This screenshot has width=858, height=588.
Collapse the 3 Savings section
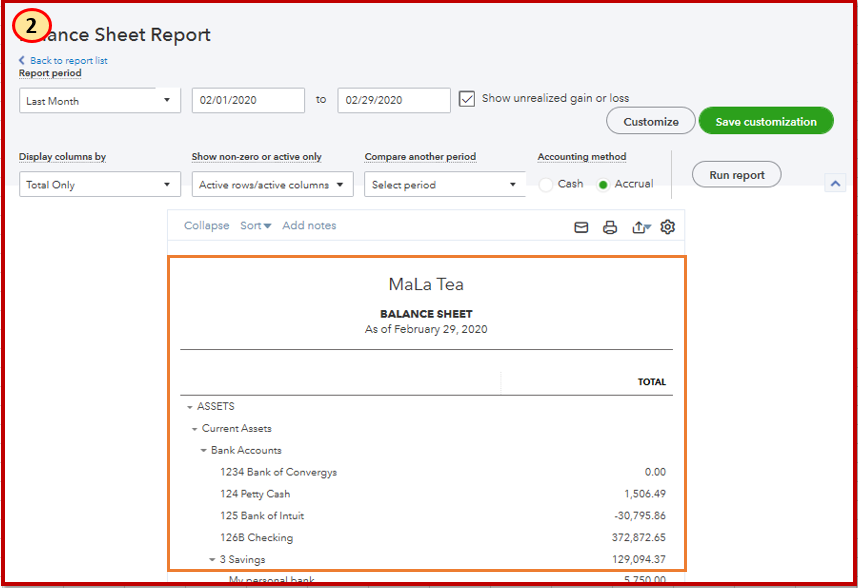(212, 560)
